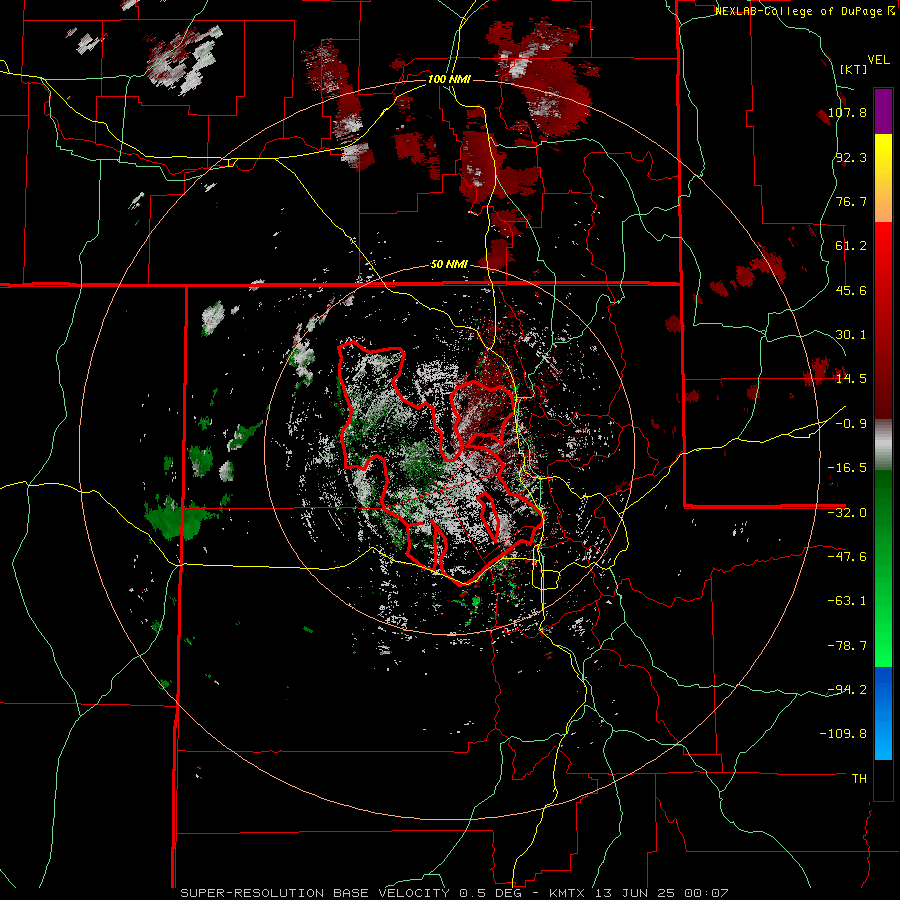Click the -32.0 scale value
Screen dimensions: 900x900
tap(847, 513)
